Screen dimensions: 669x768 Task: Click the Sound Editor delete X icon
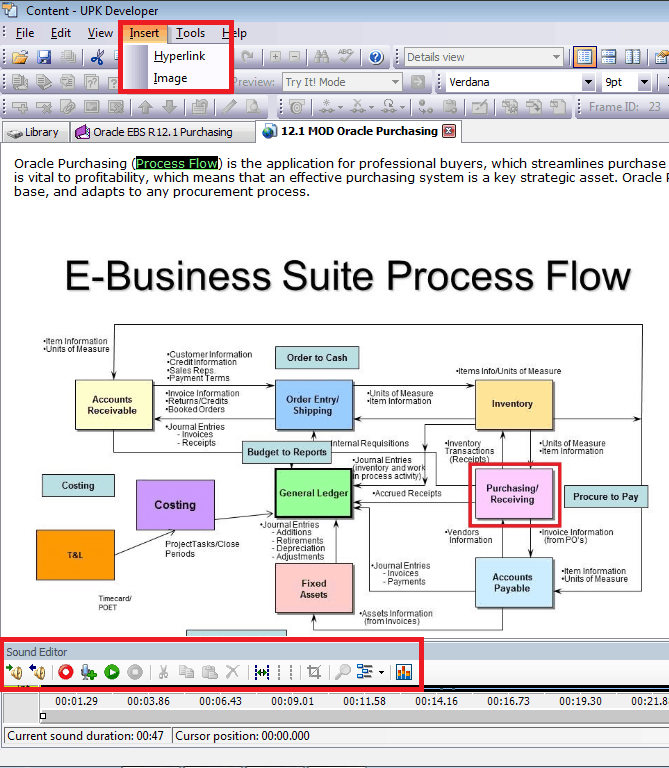click(x=233, y=672)
